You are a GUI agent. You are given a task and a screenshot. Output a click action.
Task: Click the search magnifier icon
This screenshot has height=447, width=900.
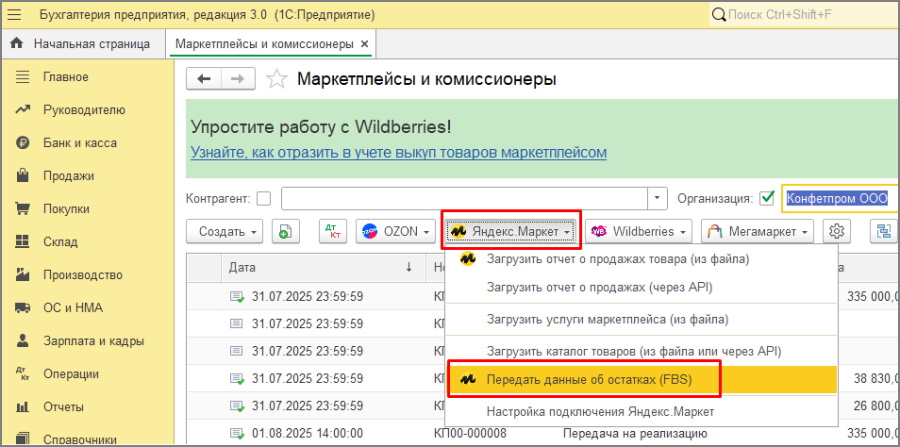coord(718,15)
